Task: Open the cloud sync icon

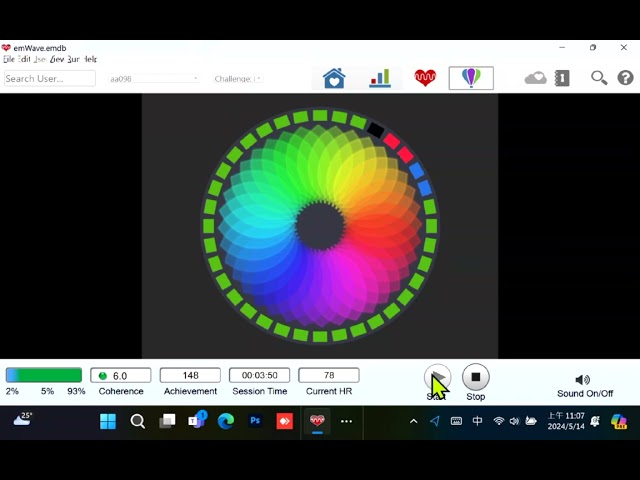Action: pyautogui.click(x=535, y=78)
